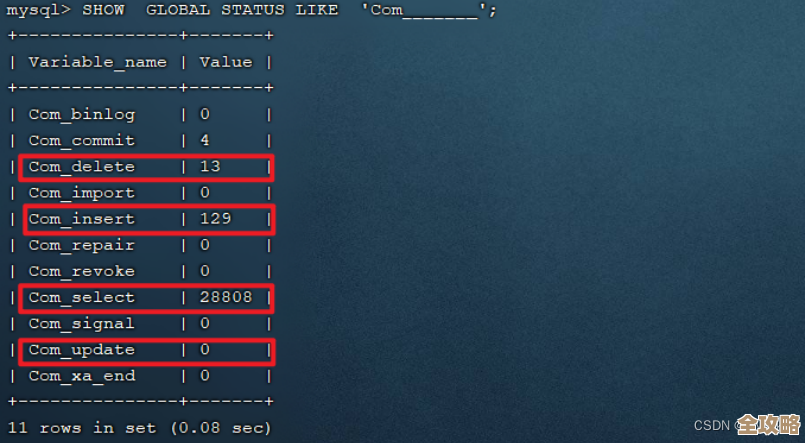Select the Com_revoke variable name
805x443 pixels.
click(x=81, y=271)
